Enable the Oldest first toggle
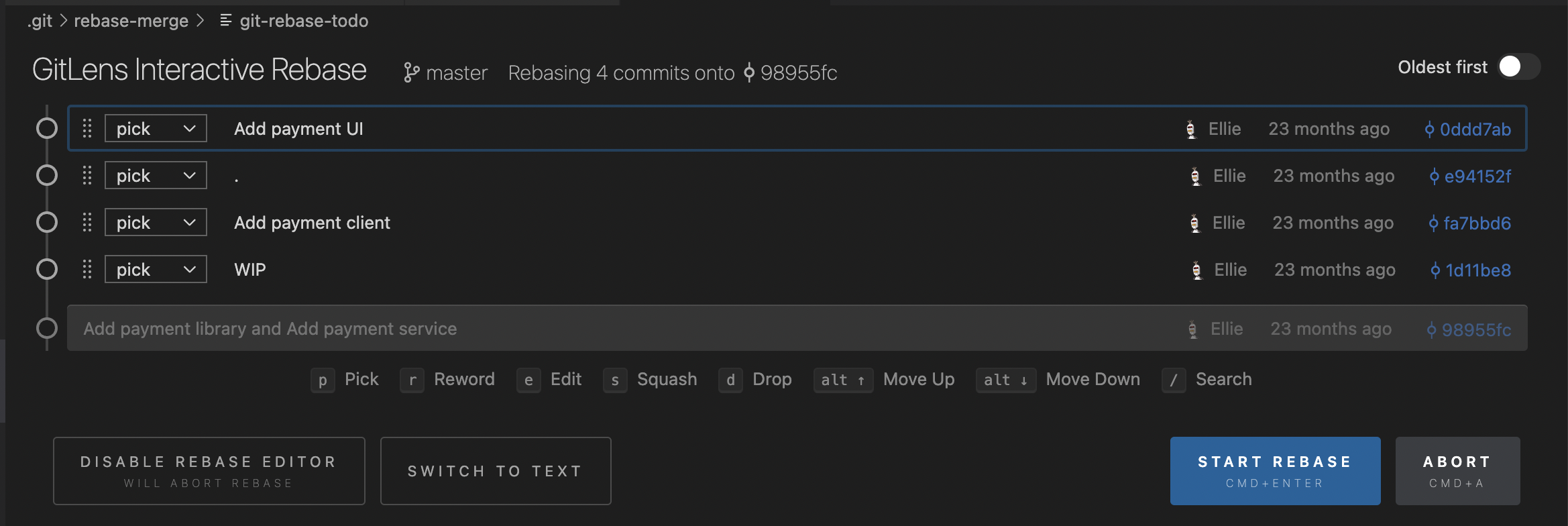1568x526 pixels. click(x=1517, y=66)
